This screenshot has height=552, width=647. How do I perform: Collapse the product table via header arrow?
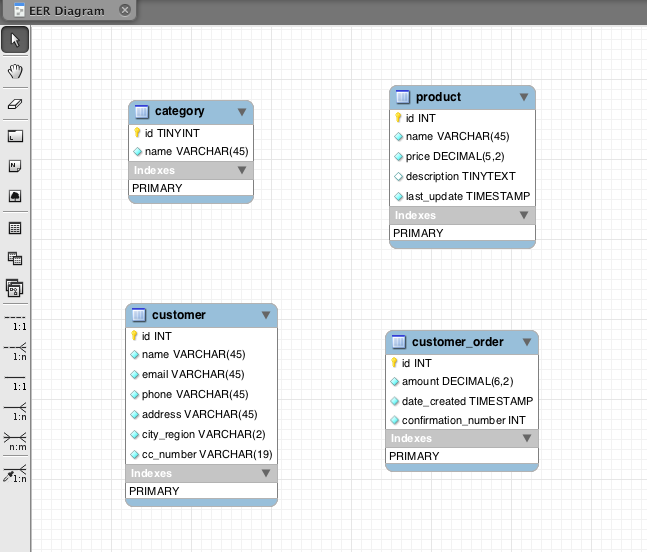pyautogui.click(x=524, y=97)
